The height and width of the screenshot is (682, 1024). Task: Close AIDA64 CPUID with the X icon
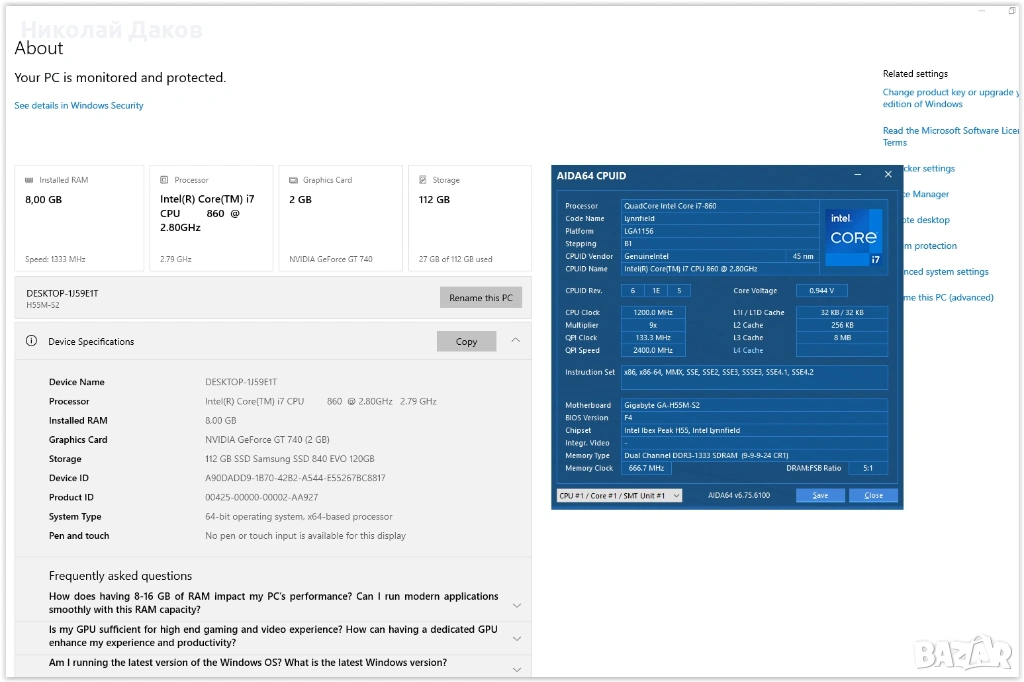pyautogui.click(x=888, y=175)
